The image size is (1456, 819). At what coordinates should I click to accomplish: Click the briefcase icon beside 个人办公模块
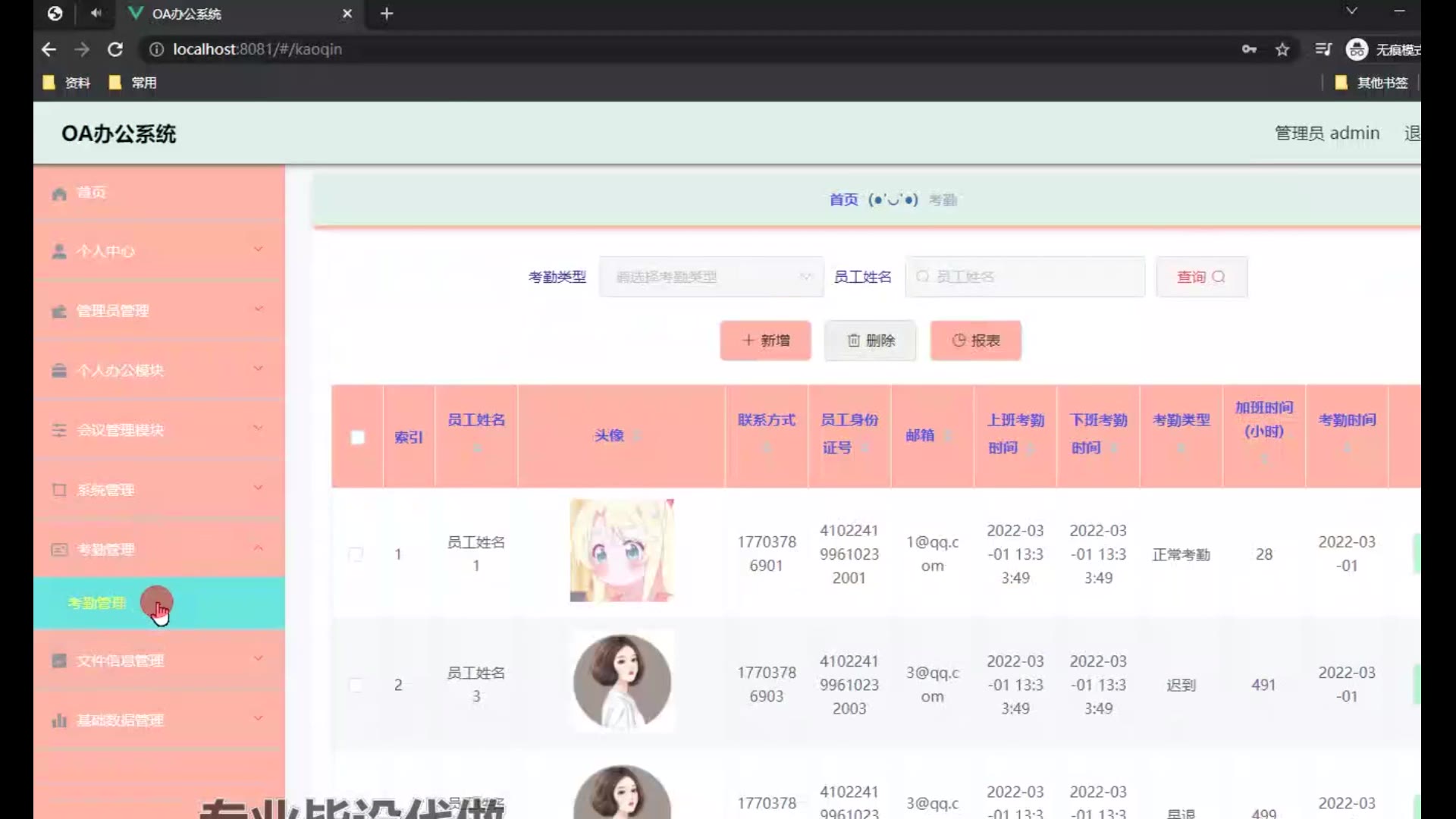click(x=59, y=371)
